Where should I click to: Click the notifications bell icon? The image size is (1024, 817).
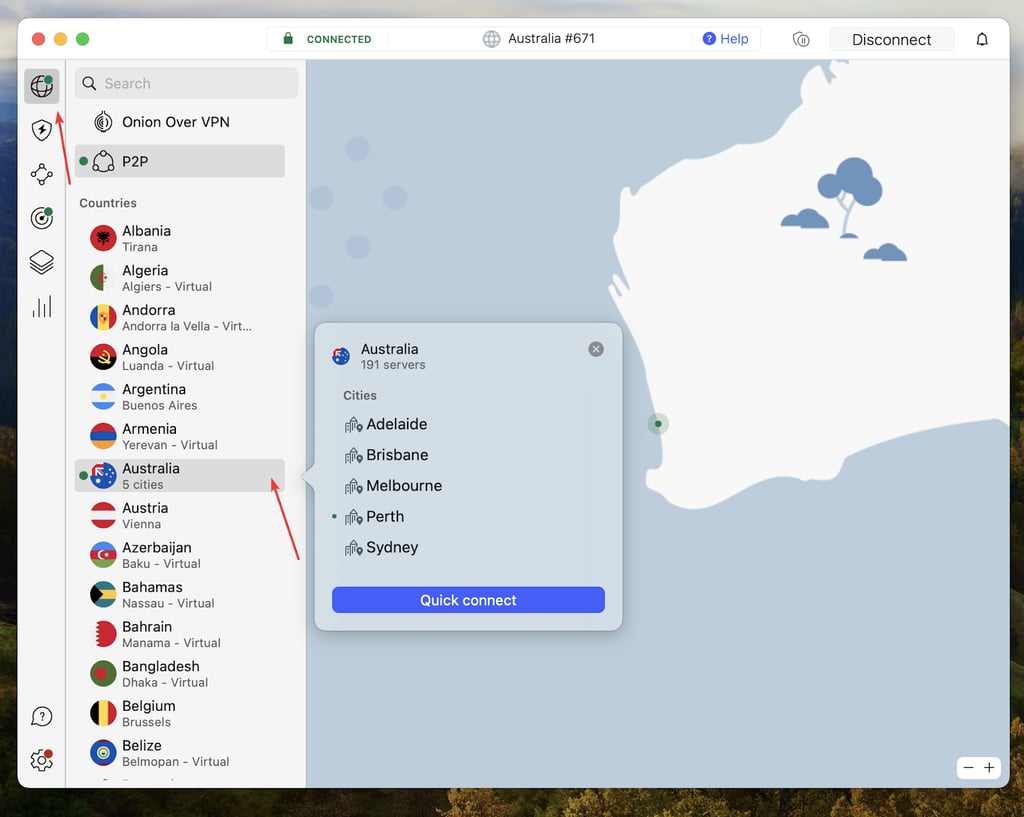point(982,40)
